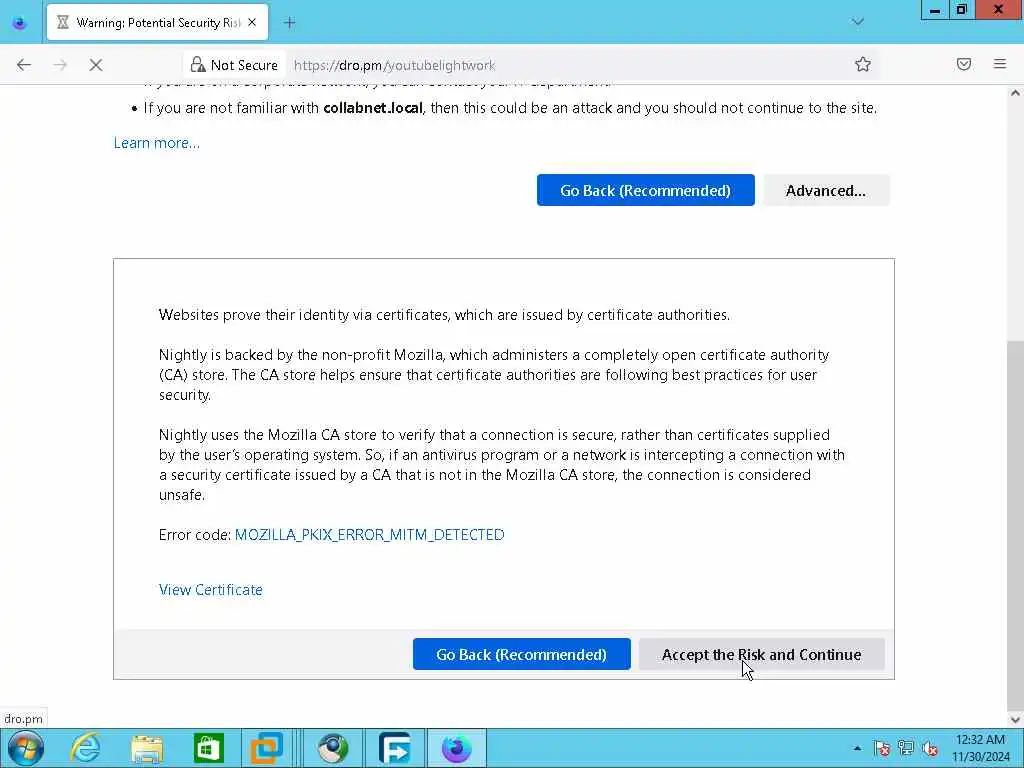Viewport: 1024px width, 768px height.
Task: Select the Warning: Potential Security Risk tab
Action: 157,22
